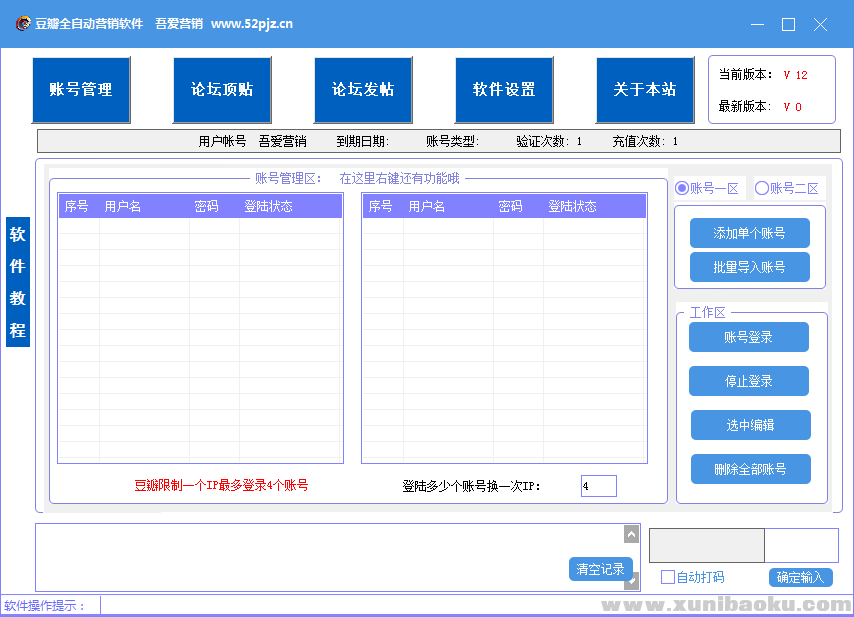Select the 账号二区 radio button
This screenshot has width=854, height=617.
(x=762, y=188)
